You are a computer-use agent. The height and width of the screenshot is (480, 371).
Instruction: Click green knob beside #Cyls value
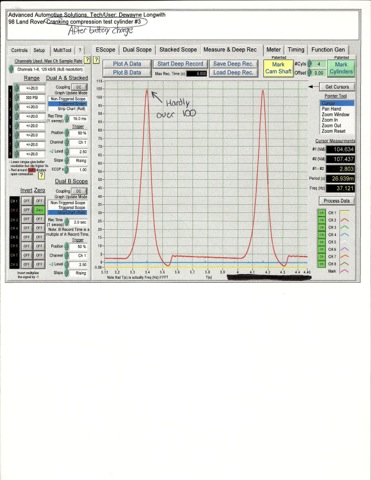(x=310, y=64)
